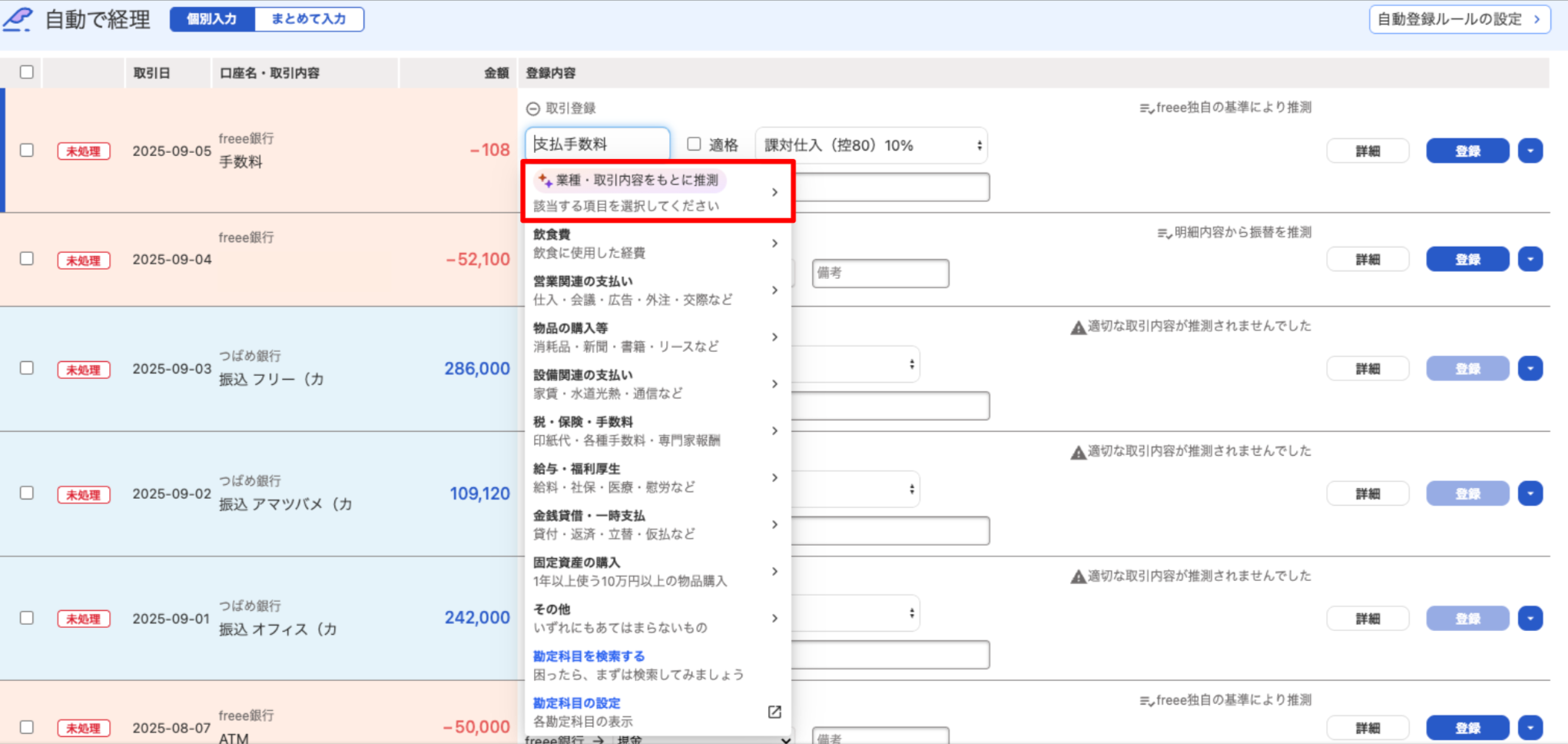Expand the 飲食費 category
Viewport: 1568px width, 744px height.
[658, 244]
